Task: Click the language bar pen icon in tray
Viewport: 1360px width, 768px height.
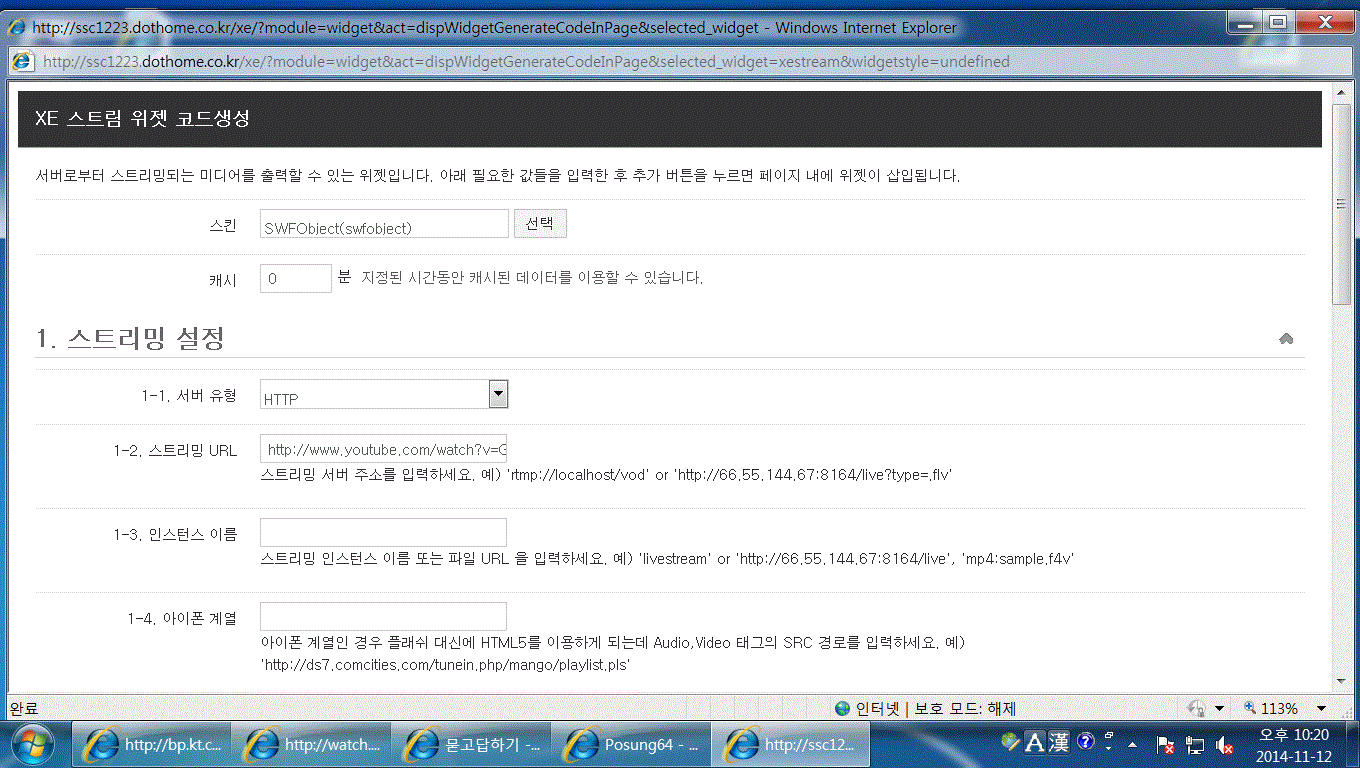Action: click(1009, 744)
